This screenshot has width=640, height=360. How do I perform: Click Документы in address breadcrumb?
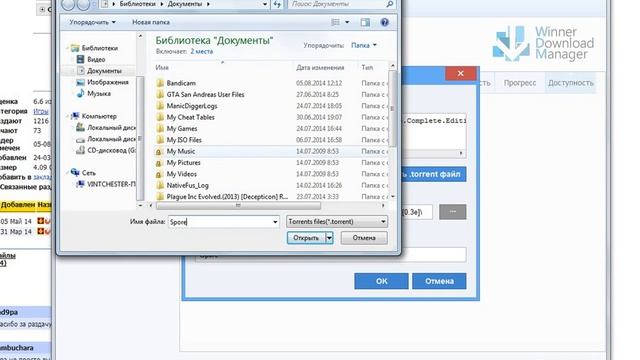[x=185, y=4]
